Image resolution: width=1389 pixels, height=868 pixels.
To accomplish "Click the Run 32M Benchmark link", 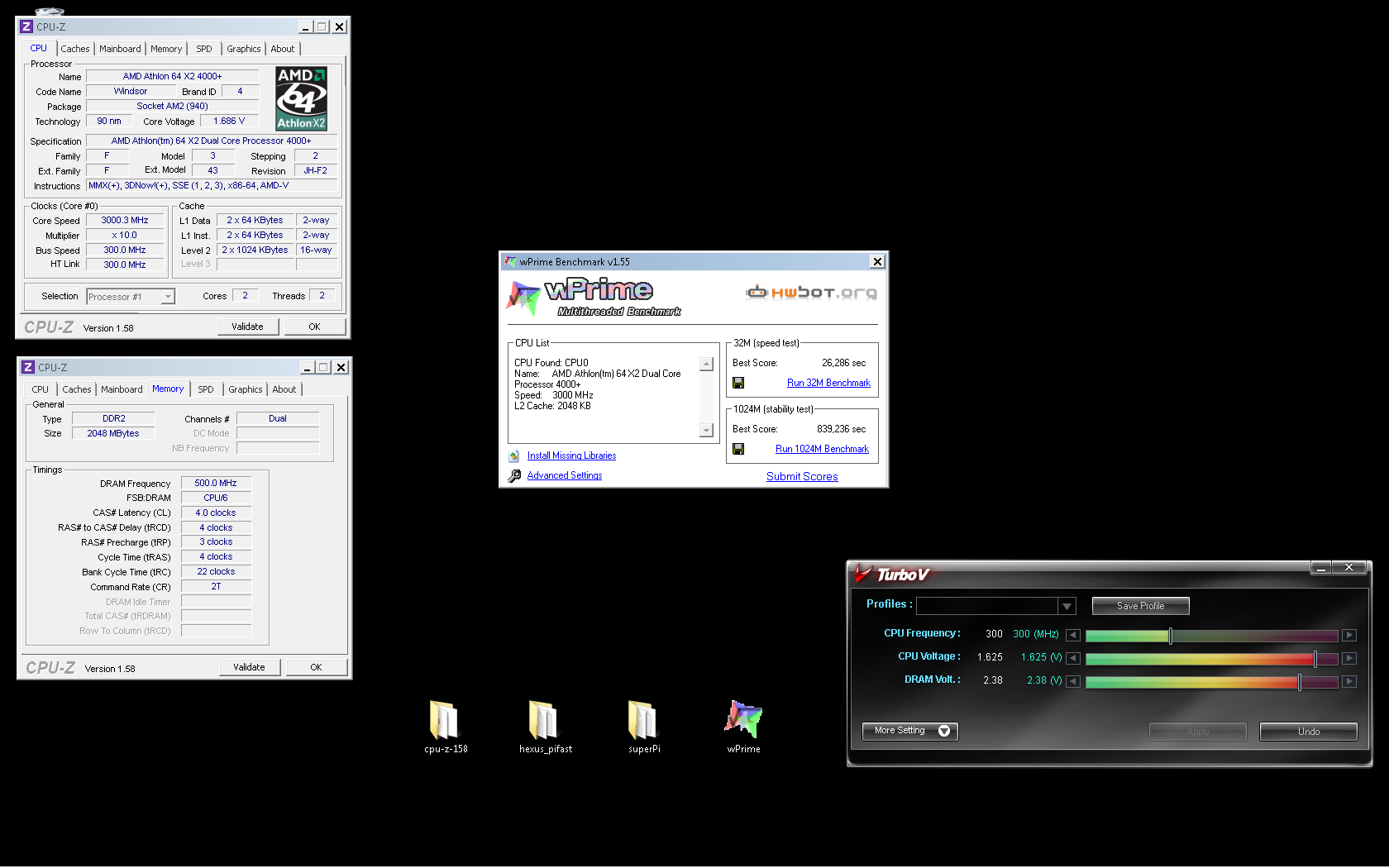I will [828, 383].
